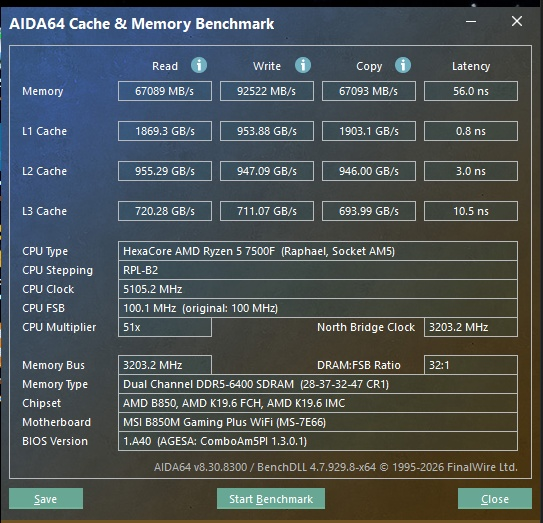The height and width of the screenshot is (523, 543).
Task: Click L2 Cache copy 946.00 GB/s
Action: point(369,171)
